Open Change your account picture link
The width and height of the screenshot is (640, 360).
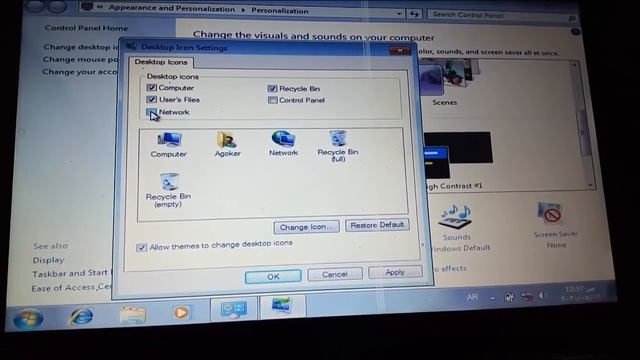[80, 72]
